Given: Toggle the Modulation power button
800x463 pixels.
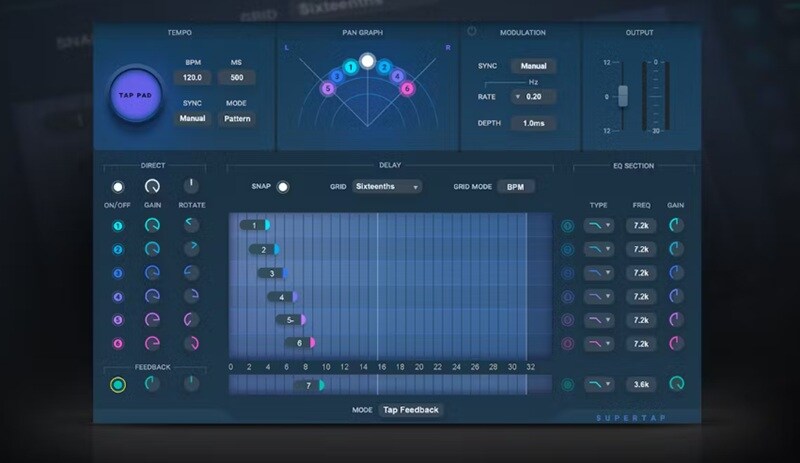Looking at the screenshot, I should pos(472,31).
